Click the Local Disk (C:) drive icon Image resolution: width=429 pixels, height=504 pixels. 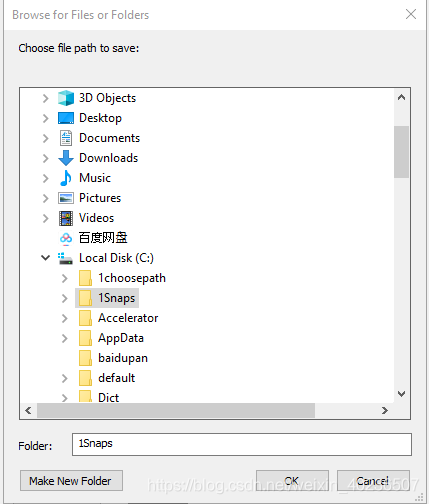click(x=65, y=258)
